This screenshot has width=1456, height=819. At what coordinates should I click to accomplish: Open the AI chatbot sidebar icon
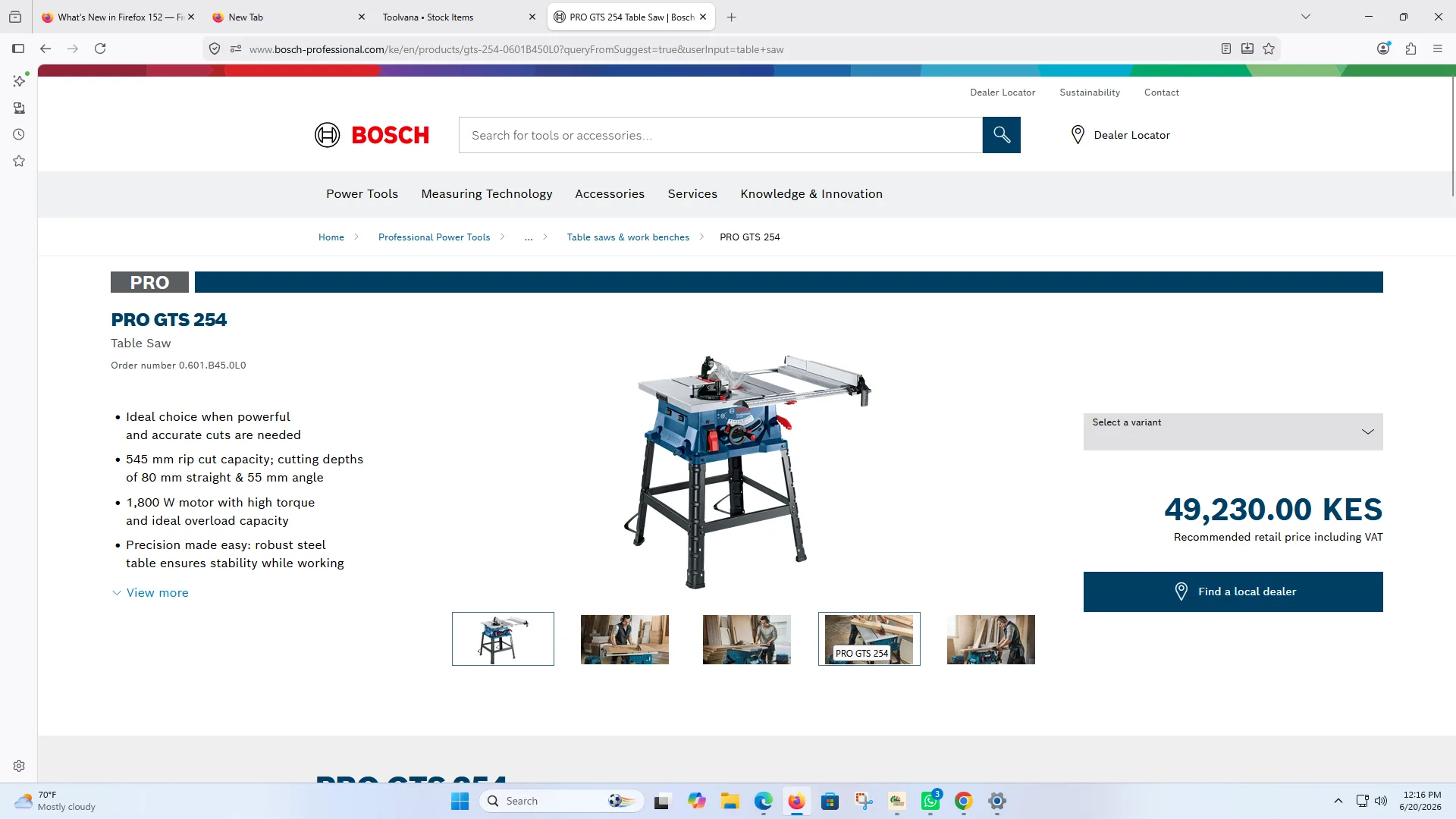[19, 80]
